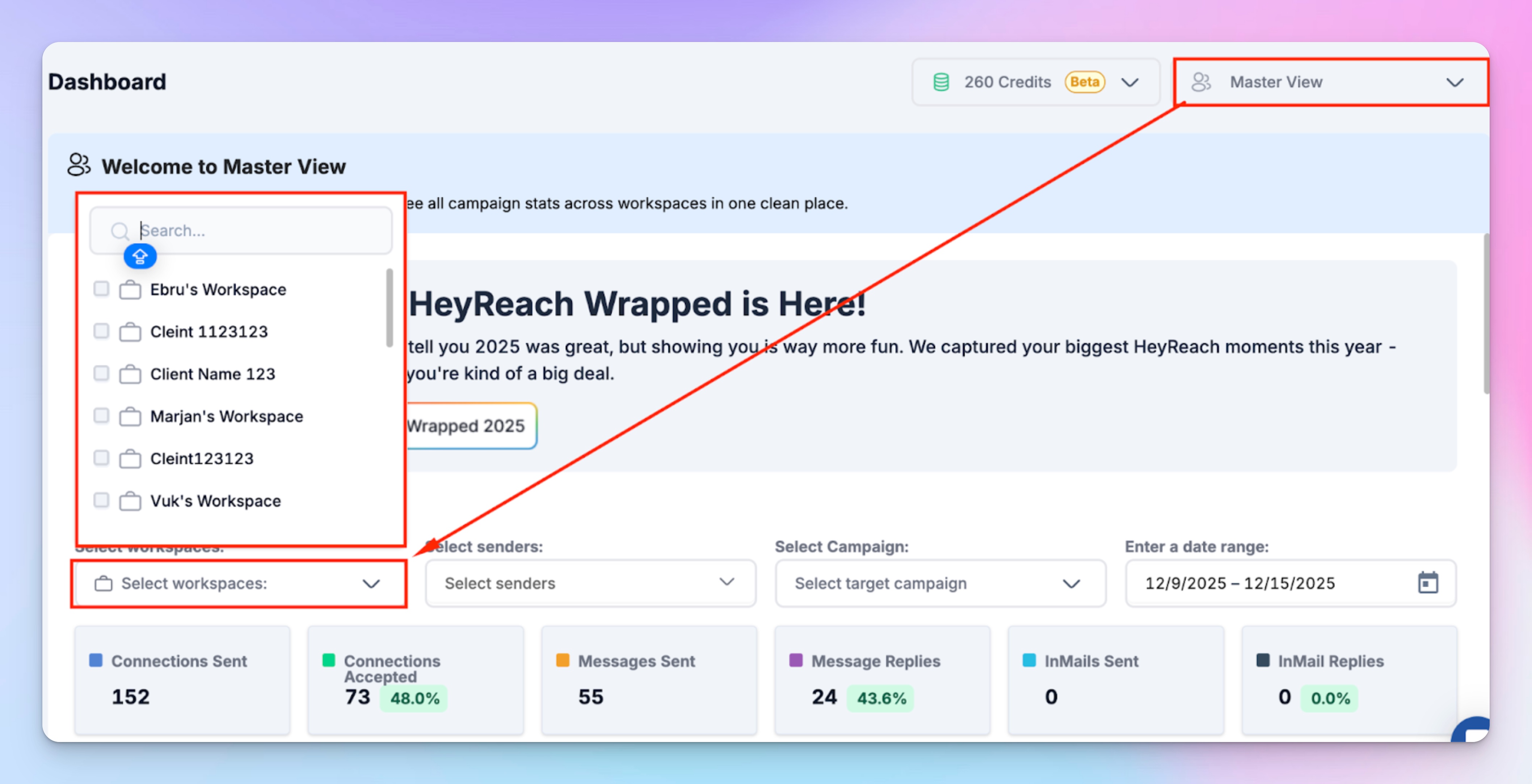Click the magnifier icon in workspace search
The height and width of the screenshot is (784, 1532).
point(119,231)
